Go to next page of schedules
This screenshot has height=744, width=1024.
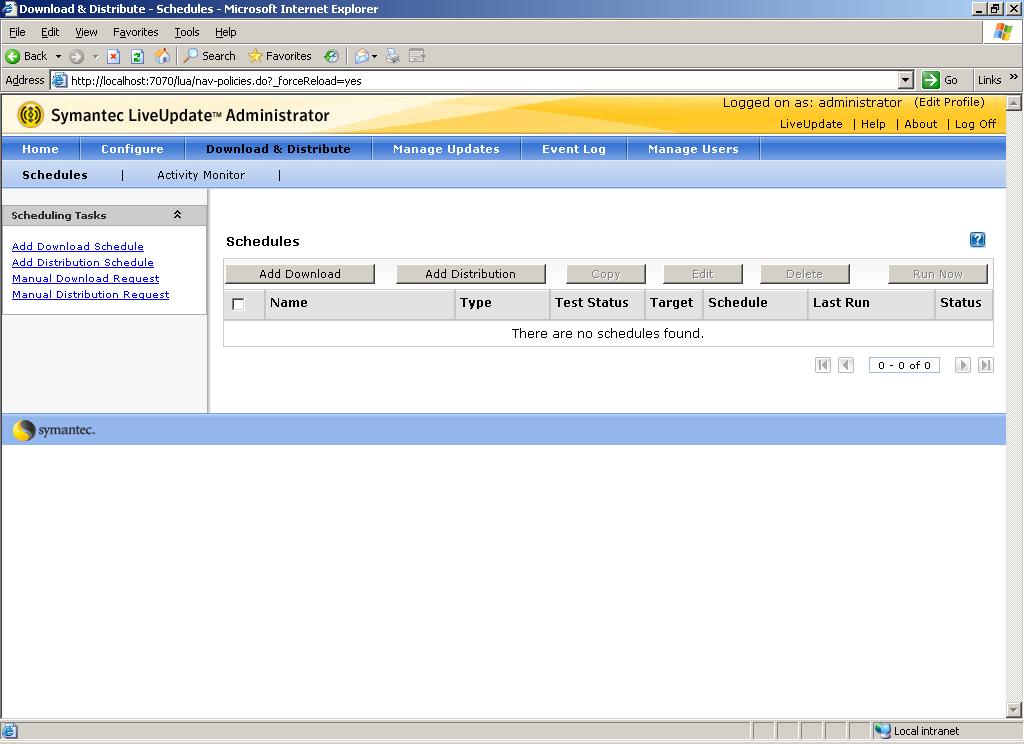963,365
